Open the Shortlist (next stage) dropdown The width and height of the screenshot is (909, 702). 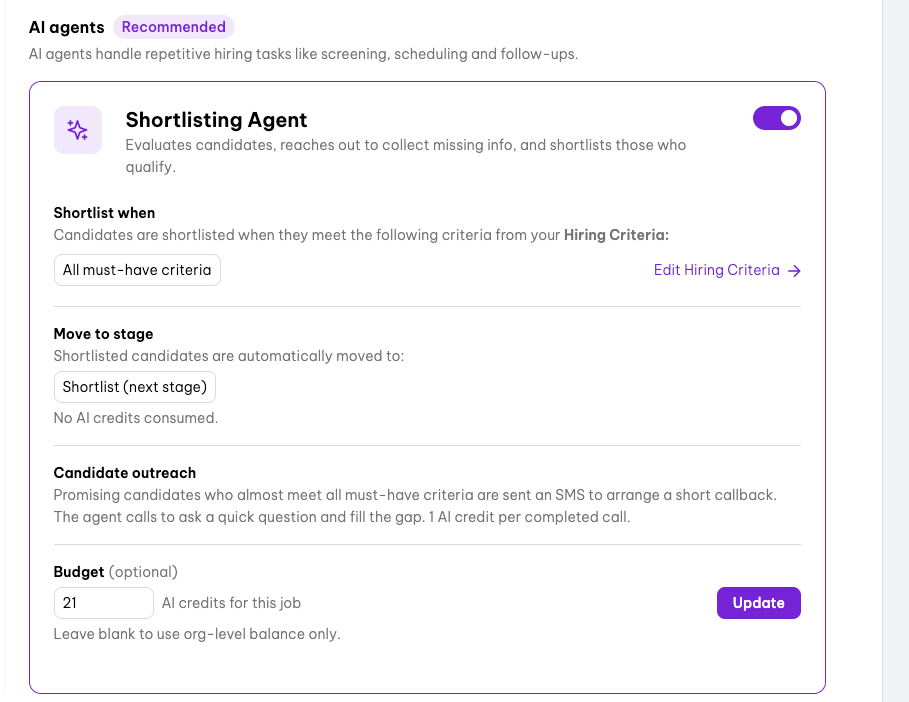pos(134,387)
